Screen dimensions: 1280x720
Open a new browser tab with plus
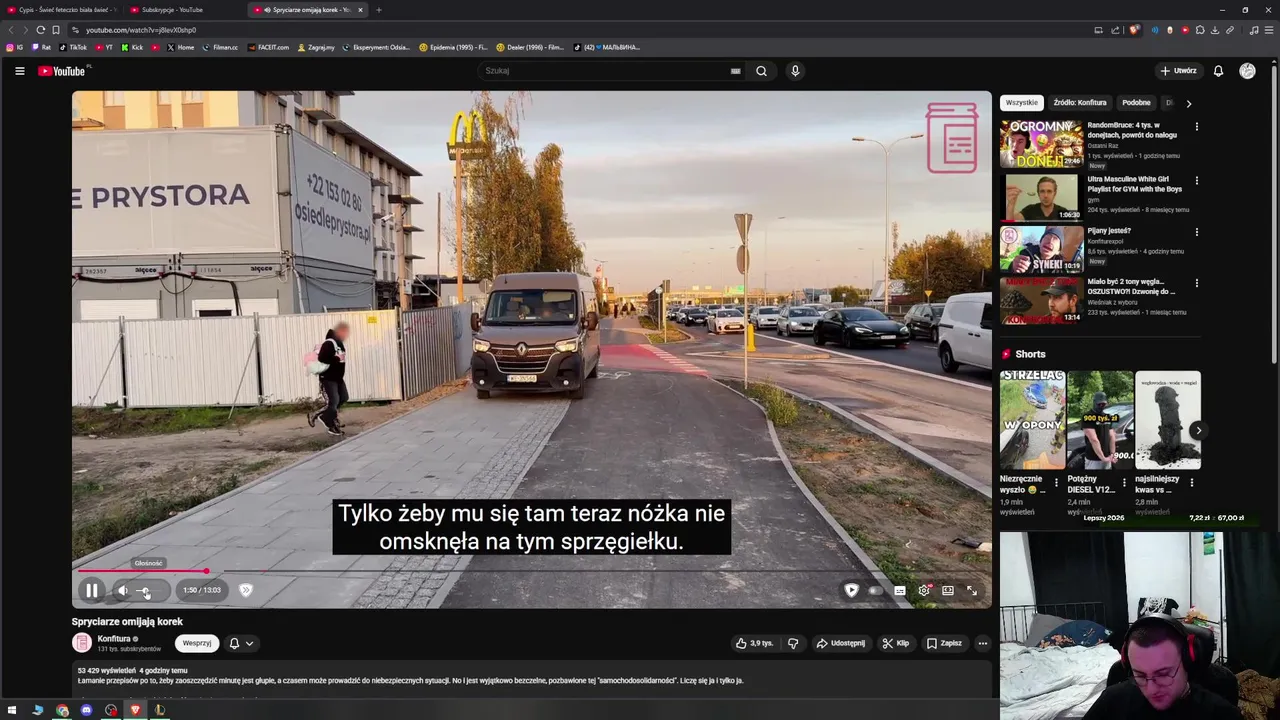tap(378, 10)
